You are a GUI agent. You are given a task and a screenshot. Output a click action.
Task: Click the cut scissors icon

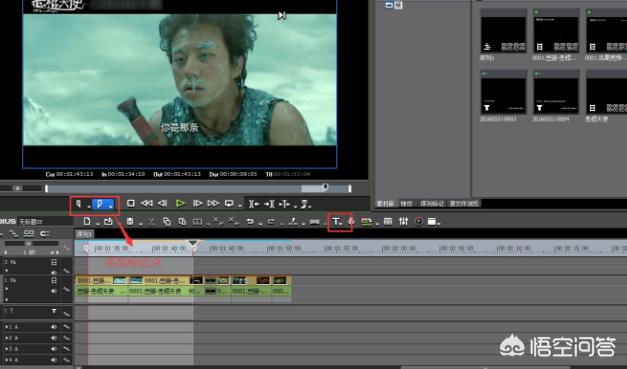pos(152,221)
